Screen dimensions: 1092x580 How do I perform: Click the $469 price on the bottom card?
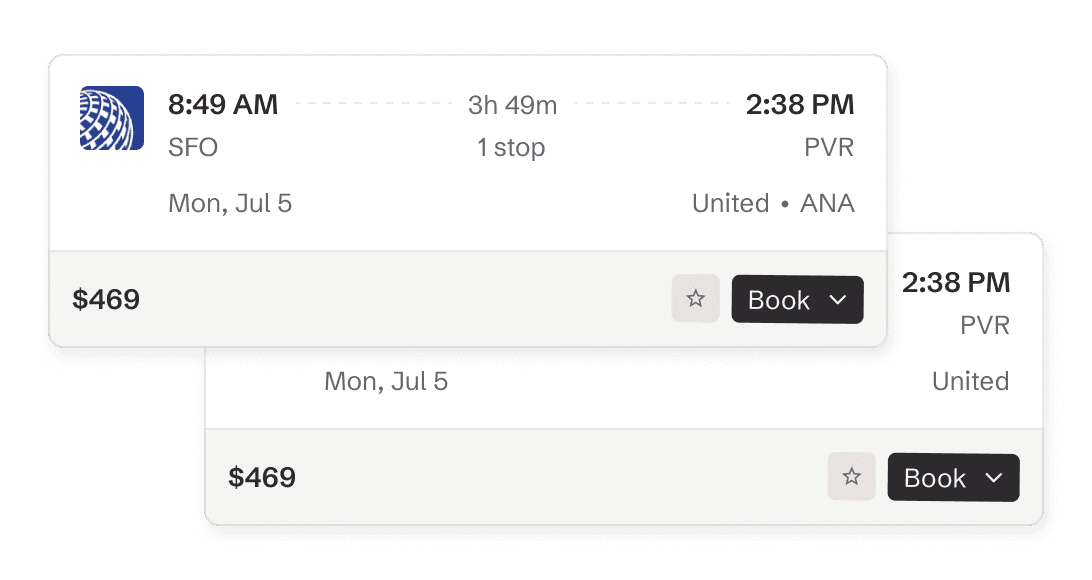click(262, 477)
